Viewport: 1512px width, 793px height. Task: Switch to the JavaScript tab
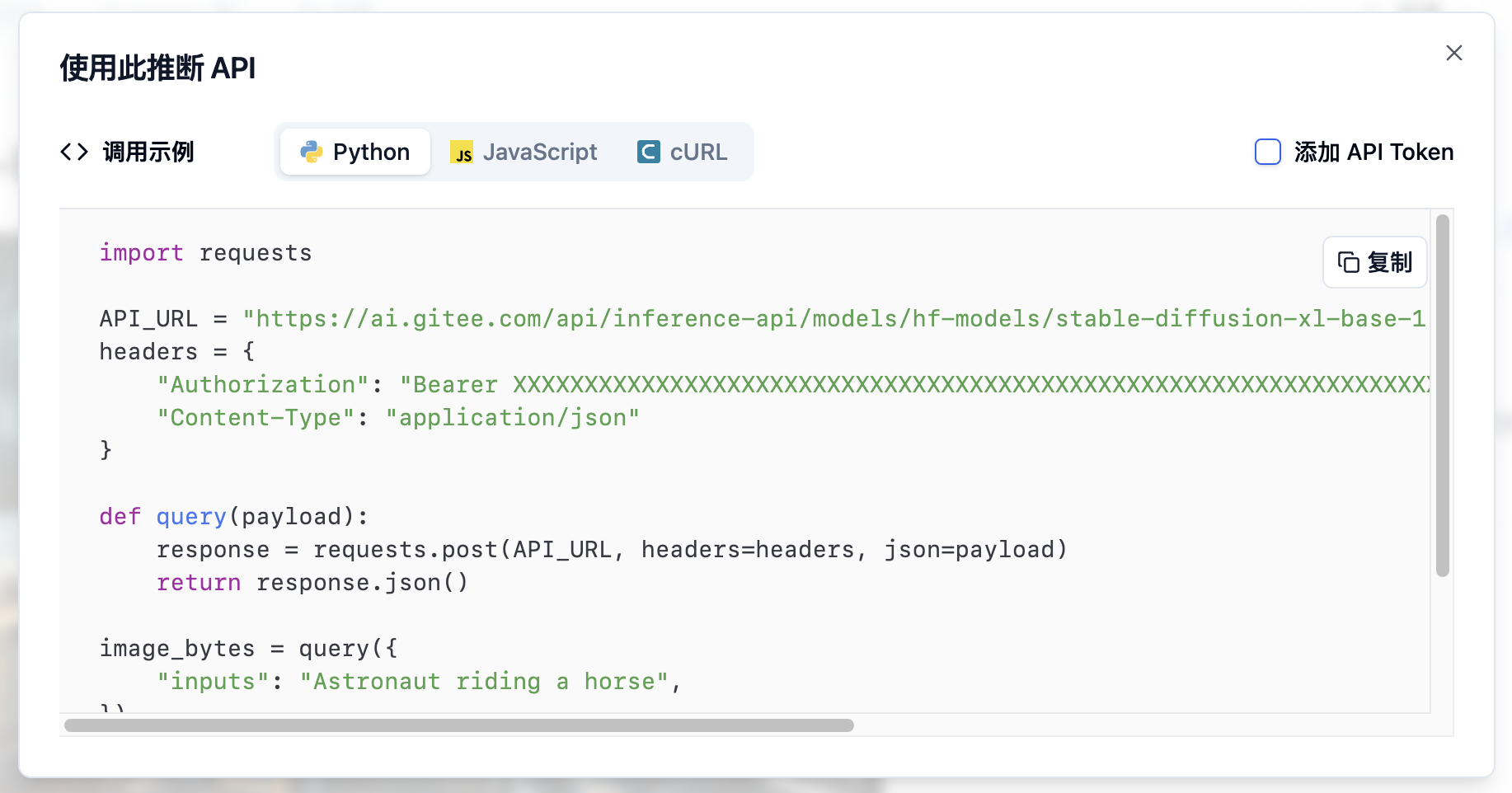524,152
